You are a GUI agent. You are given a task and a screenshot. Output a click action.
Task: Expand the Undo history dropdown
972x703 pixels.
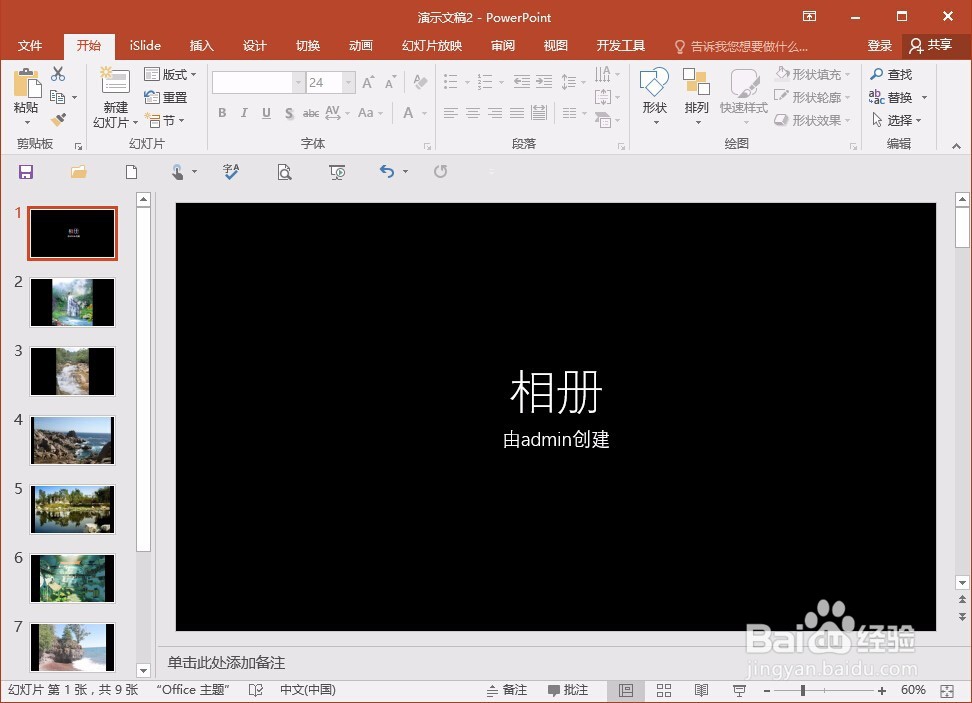click(x=405, y=171)
